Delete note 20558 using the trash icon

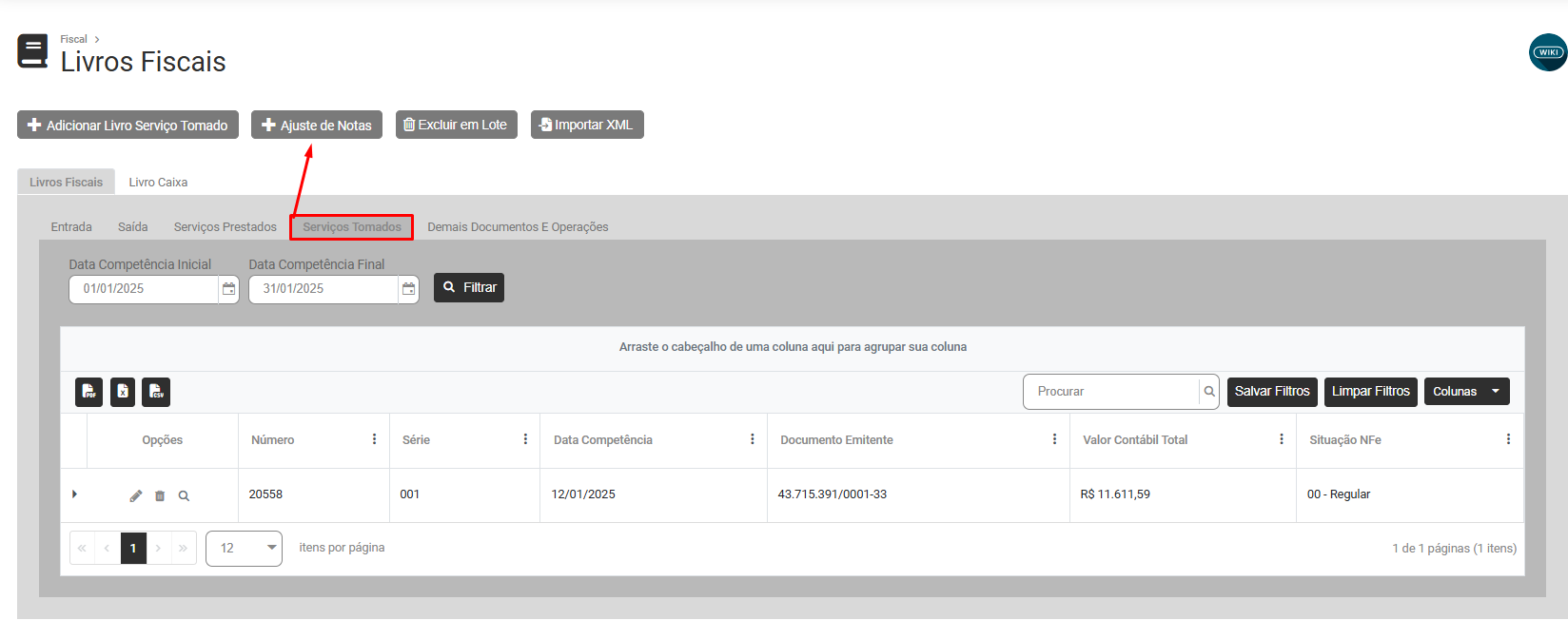coord(160,495)
